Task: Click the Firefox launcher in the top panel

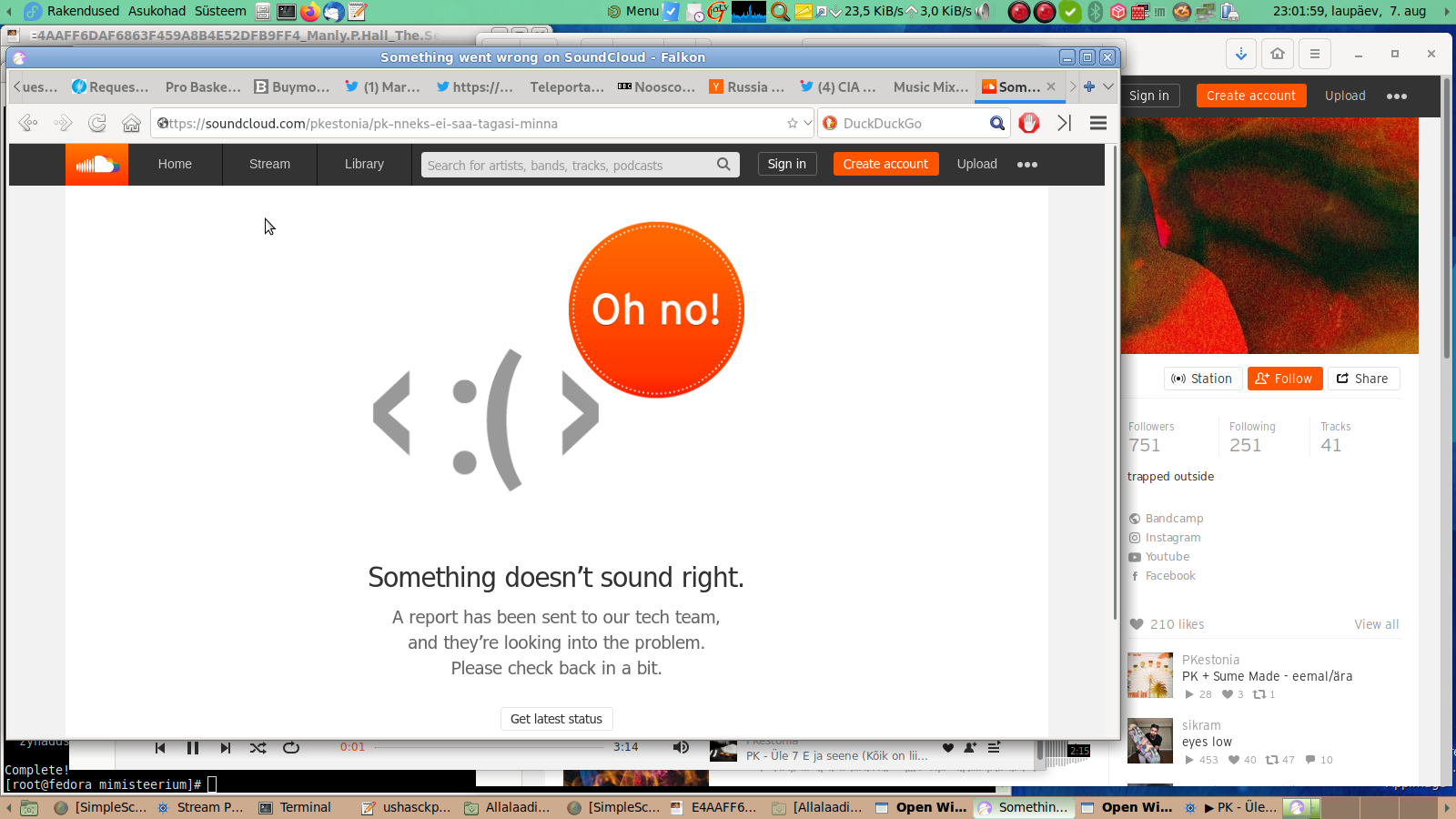Action: 310,12
